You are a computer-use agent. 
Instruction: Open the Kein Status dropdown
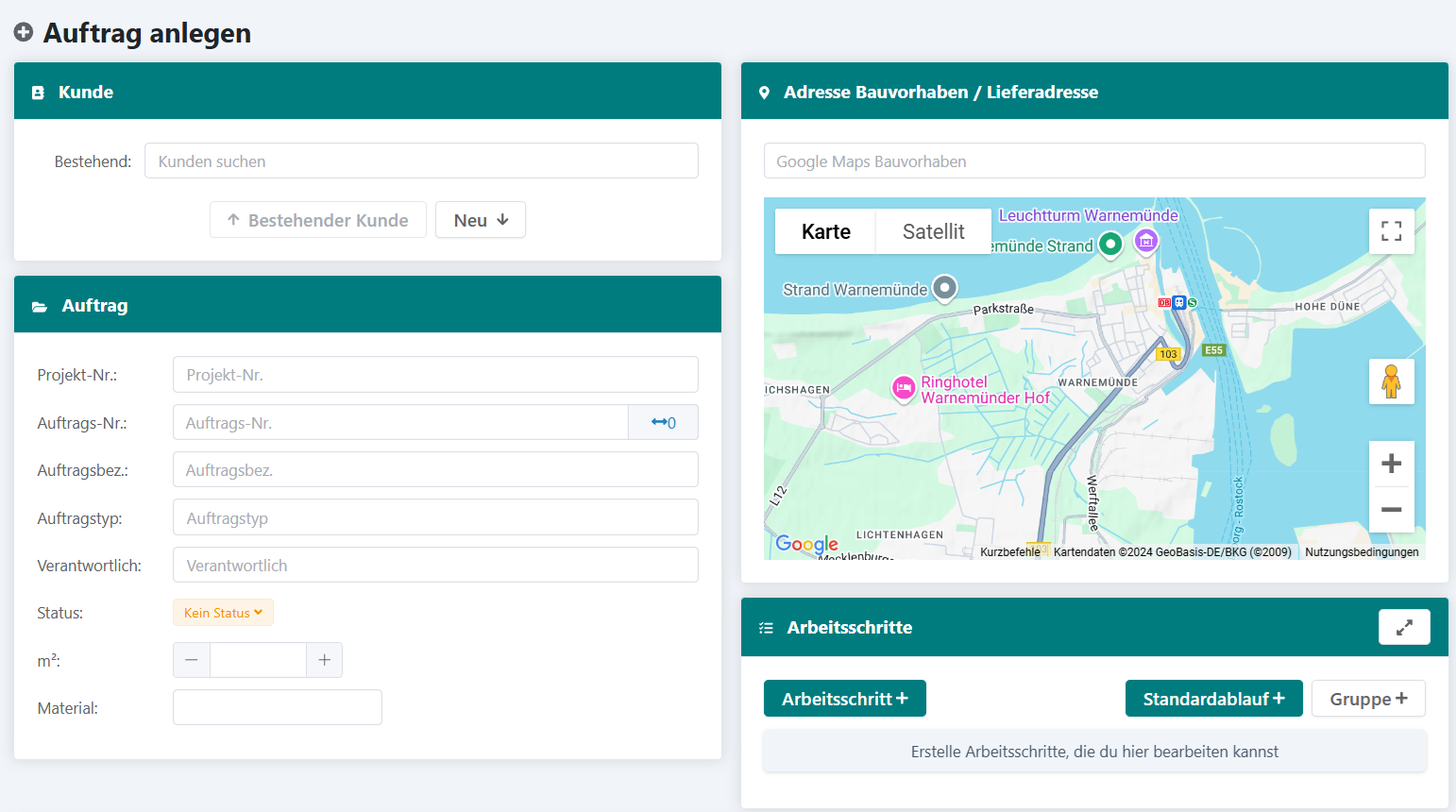pos(223,613)
